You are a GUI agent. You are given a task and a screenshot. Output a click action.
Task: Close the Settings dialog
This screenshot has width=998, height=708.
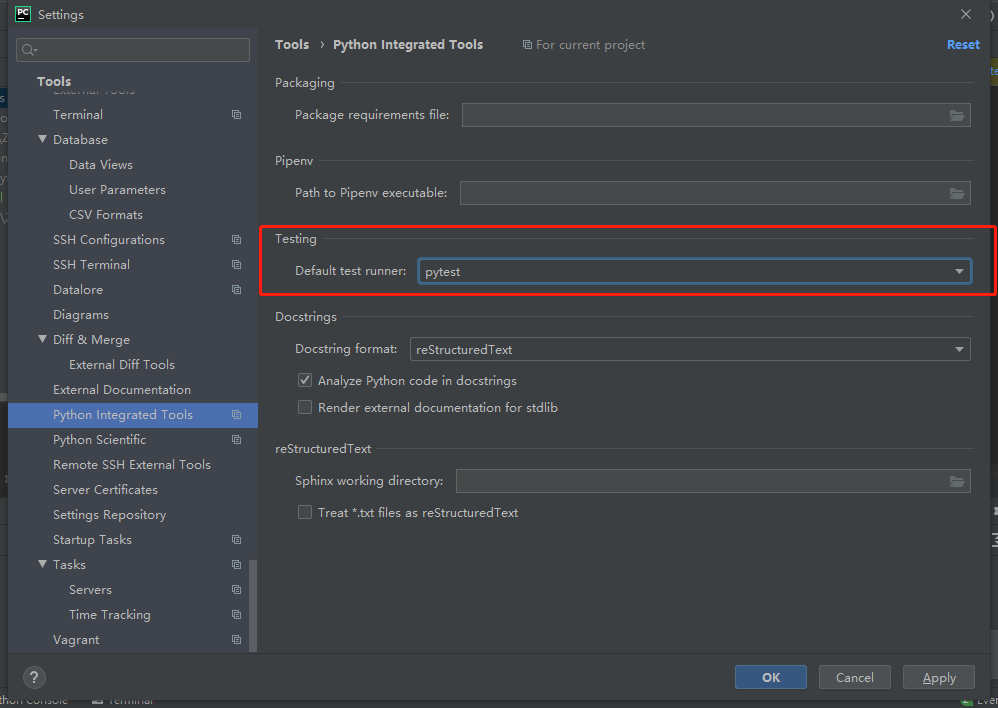[x=966, y=14]
